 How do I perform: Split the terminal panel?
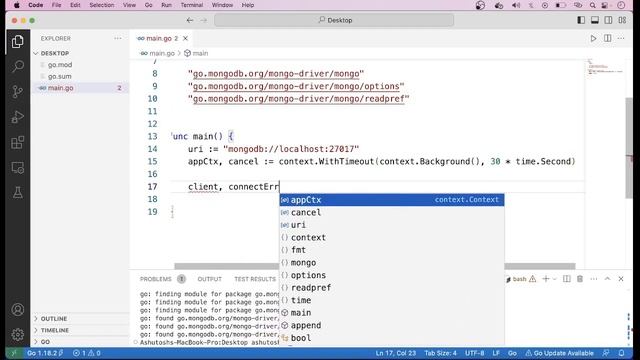pos(567,279)
